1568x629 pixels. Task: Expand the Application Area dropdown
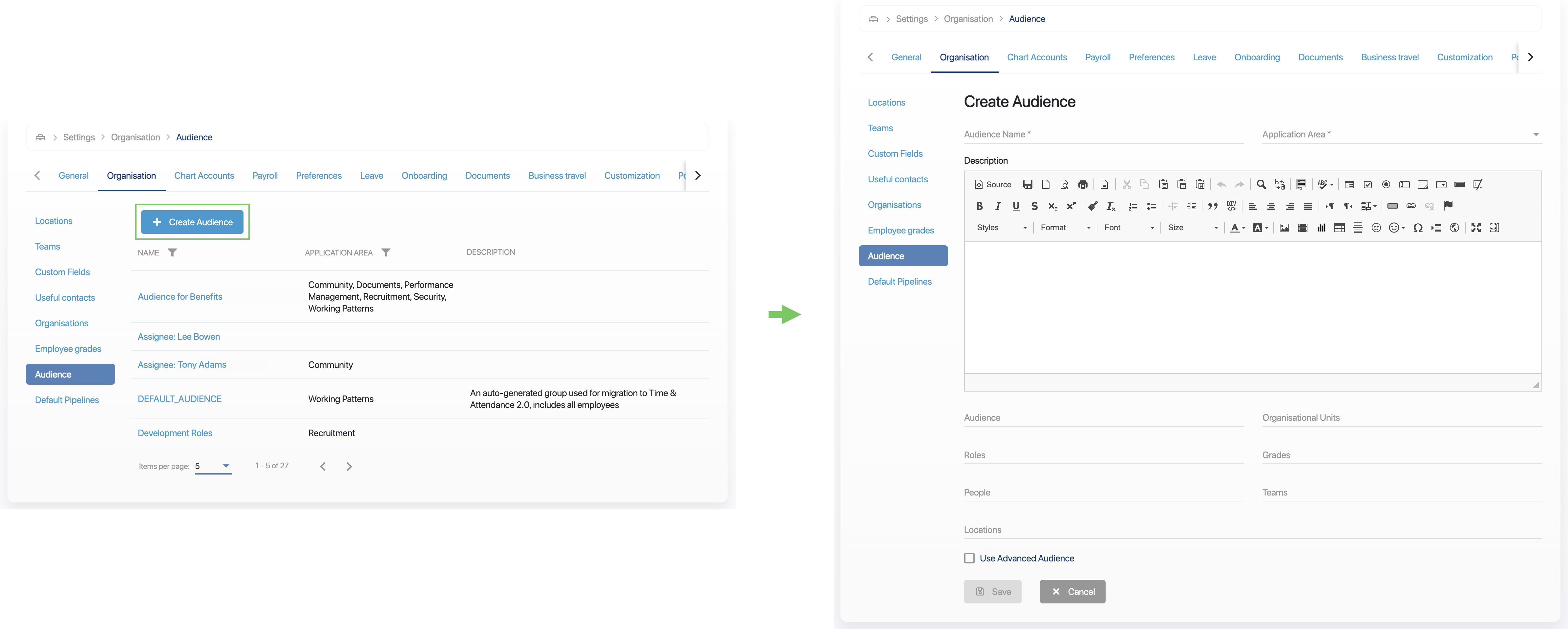tap(1535, 134)
